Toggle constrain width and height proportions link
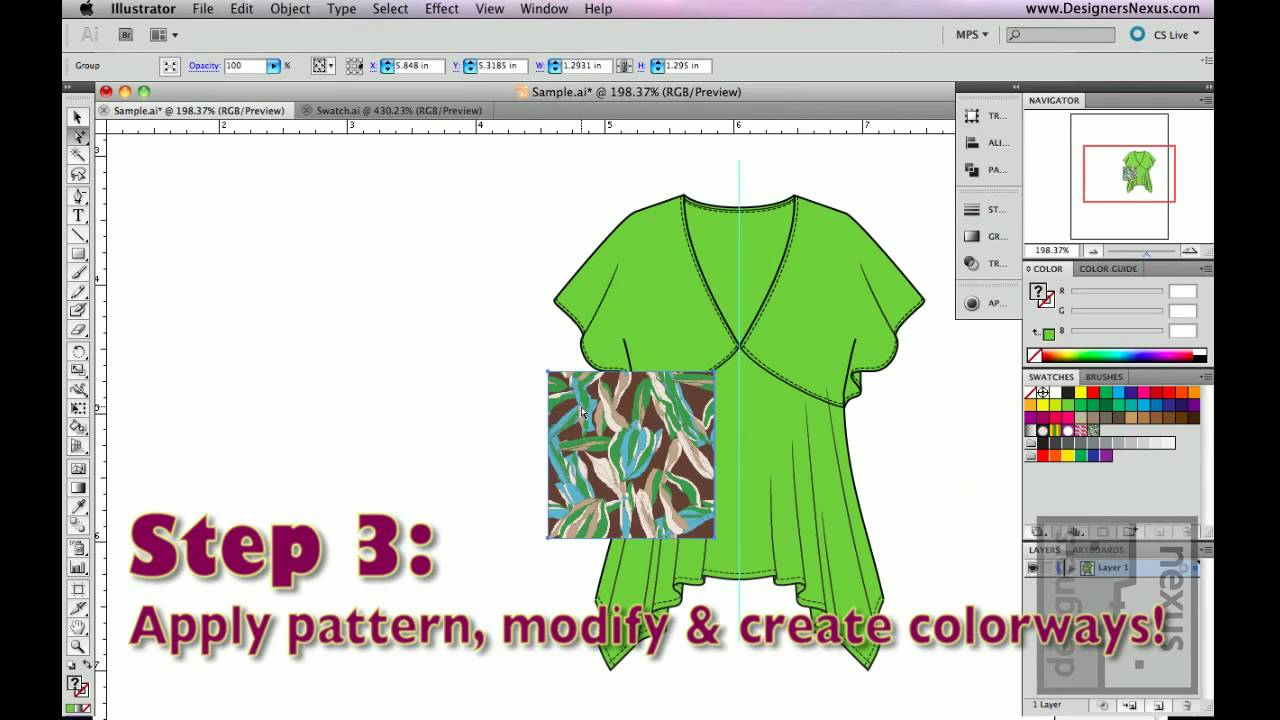The image size is (1280, 720). (624, 66)
